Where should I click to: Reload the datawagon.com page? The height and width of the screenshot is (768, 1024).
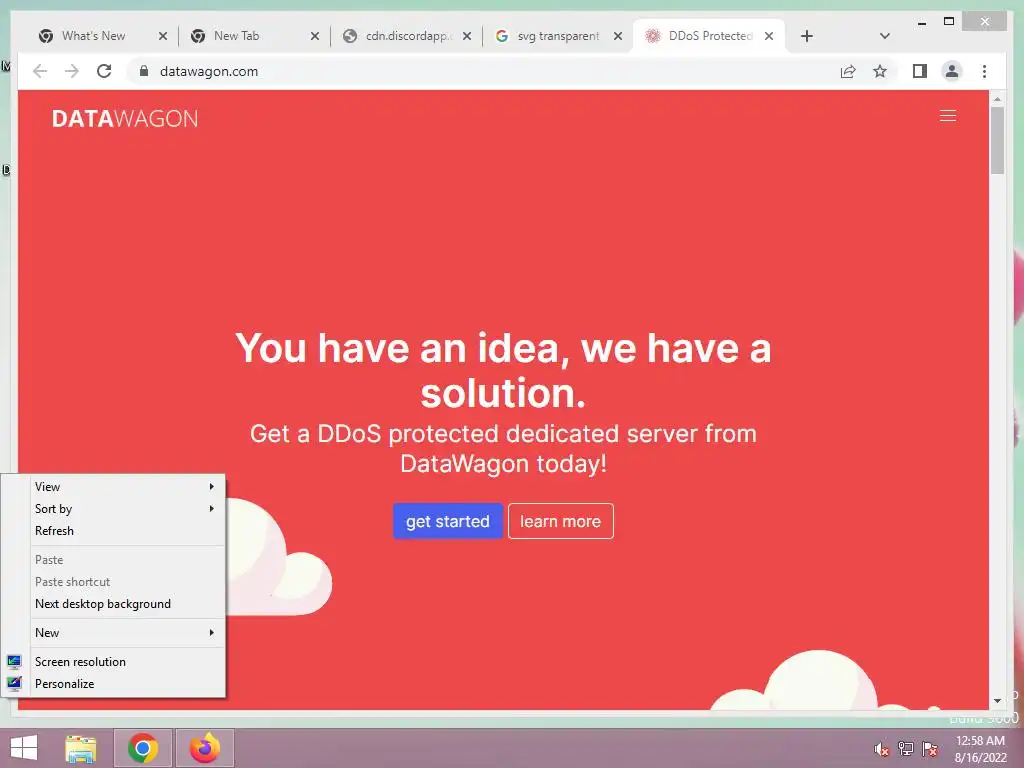104,71
